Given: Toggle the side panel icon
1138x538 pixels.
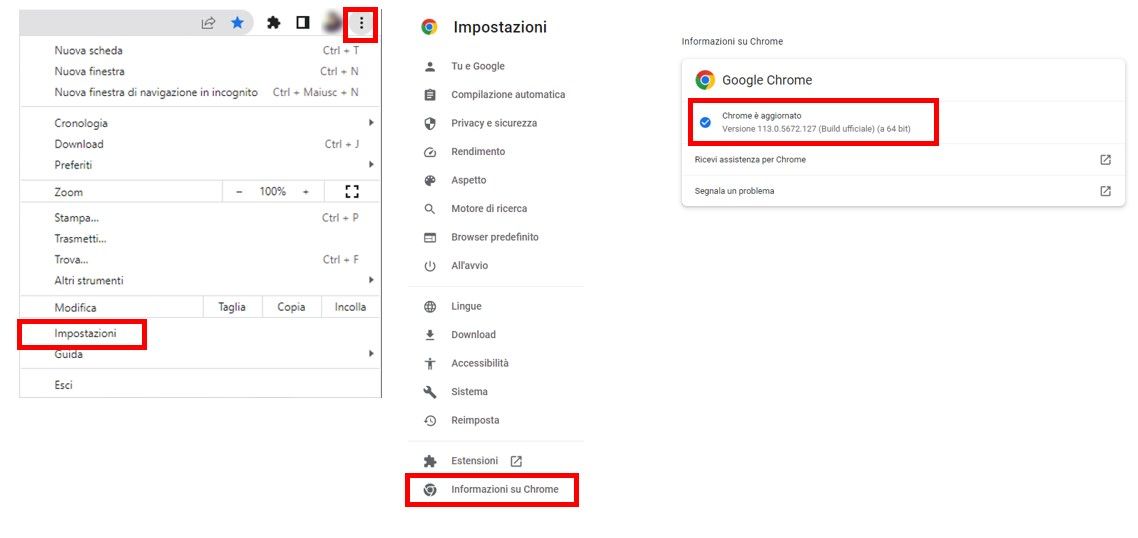Looking at the screenshot, I should (303, 23).
